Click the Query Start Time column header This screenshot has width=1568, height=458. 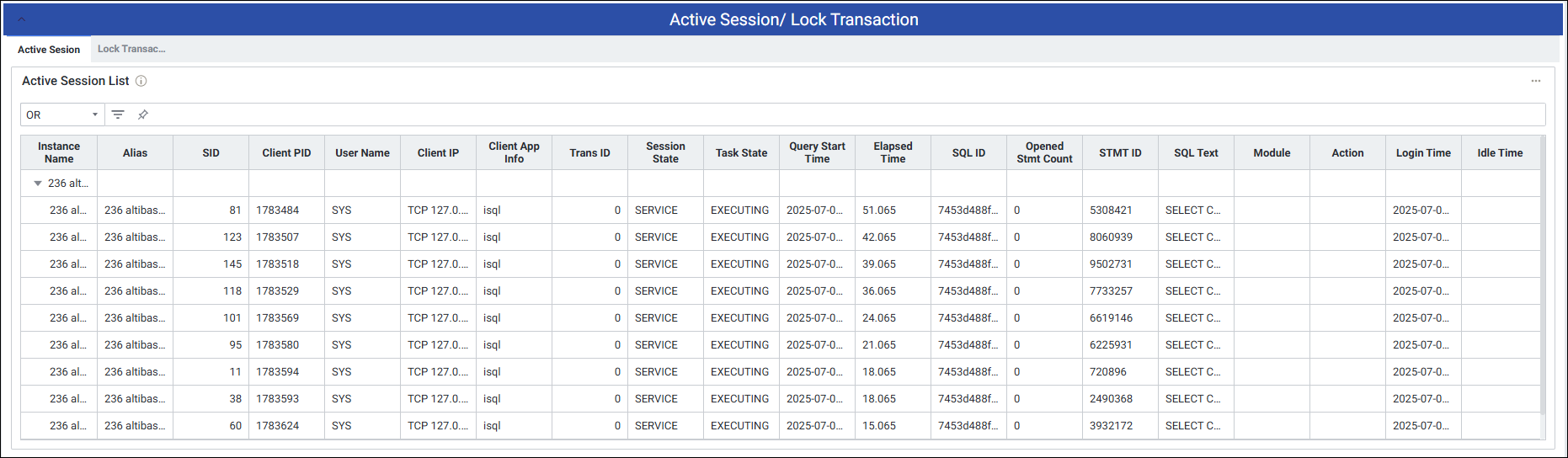[817, 152]
